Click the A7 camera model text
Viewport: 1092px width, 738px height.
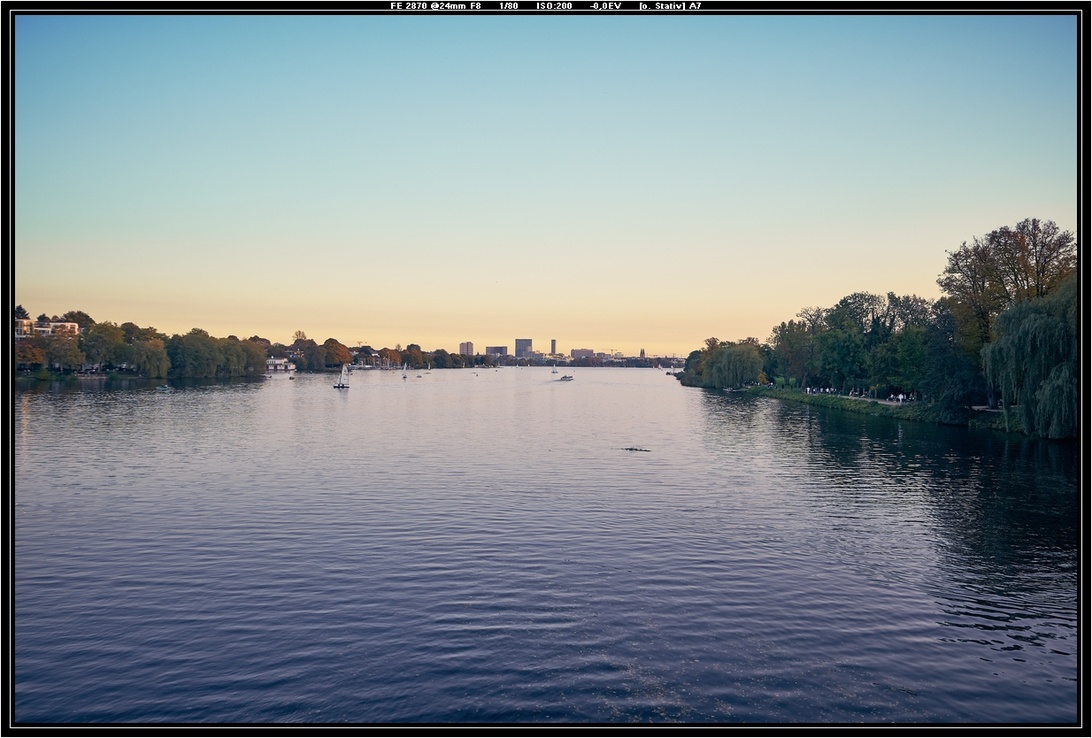[695, 6]
